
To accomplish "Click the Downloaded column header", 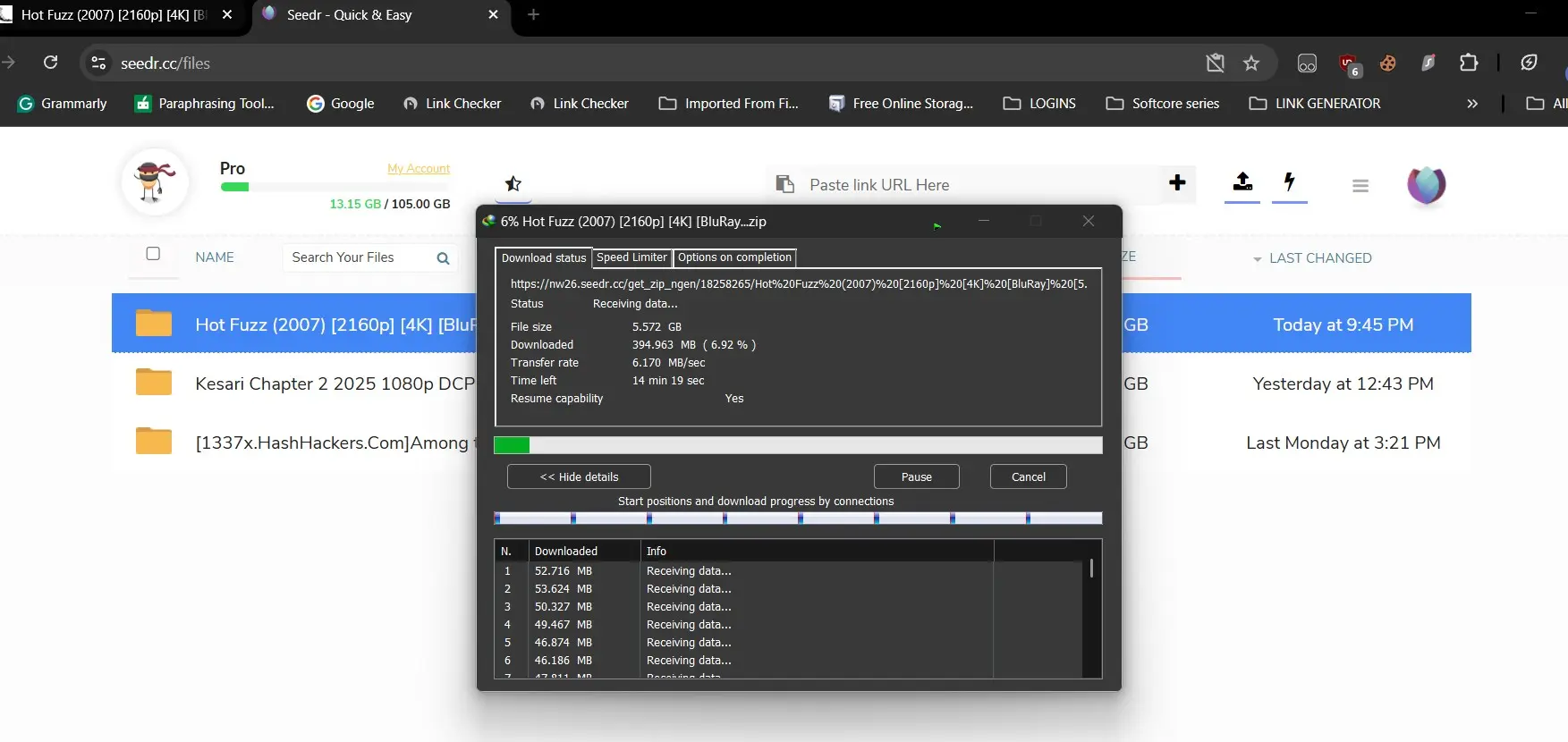I will (x=584, y=552).
